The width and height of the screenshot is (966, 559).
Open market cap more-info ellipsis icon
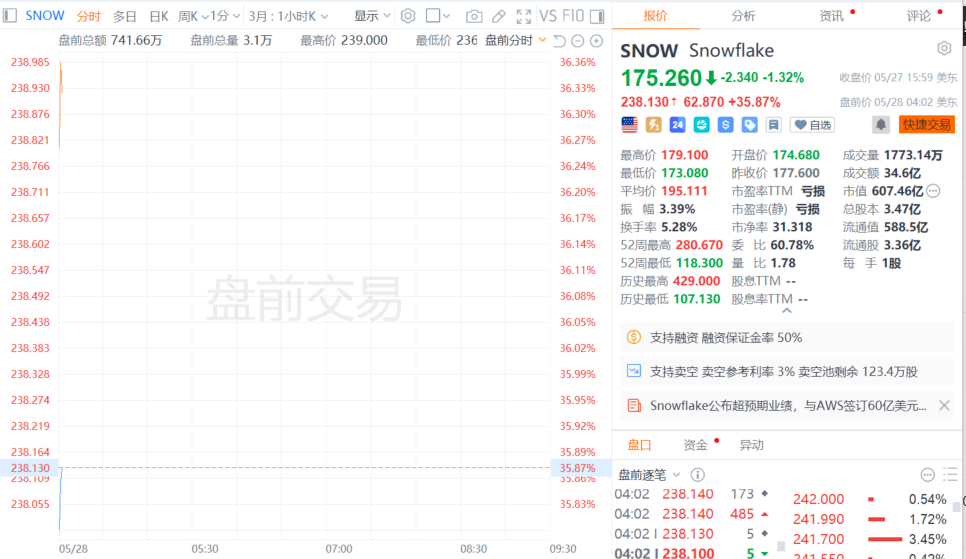pos(933,191)
